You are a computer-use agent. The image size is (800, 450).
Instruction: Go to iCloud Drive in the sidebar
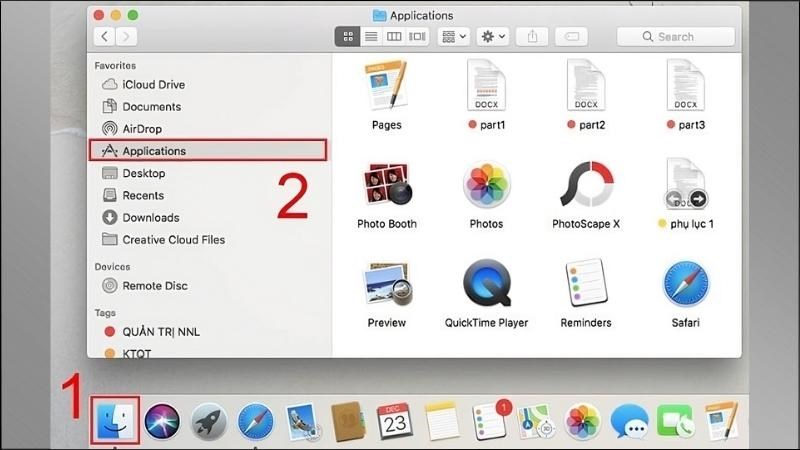tap(153, 85)
